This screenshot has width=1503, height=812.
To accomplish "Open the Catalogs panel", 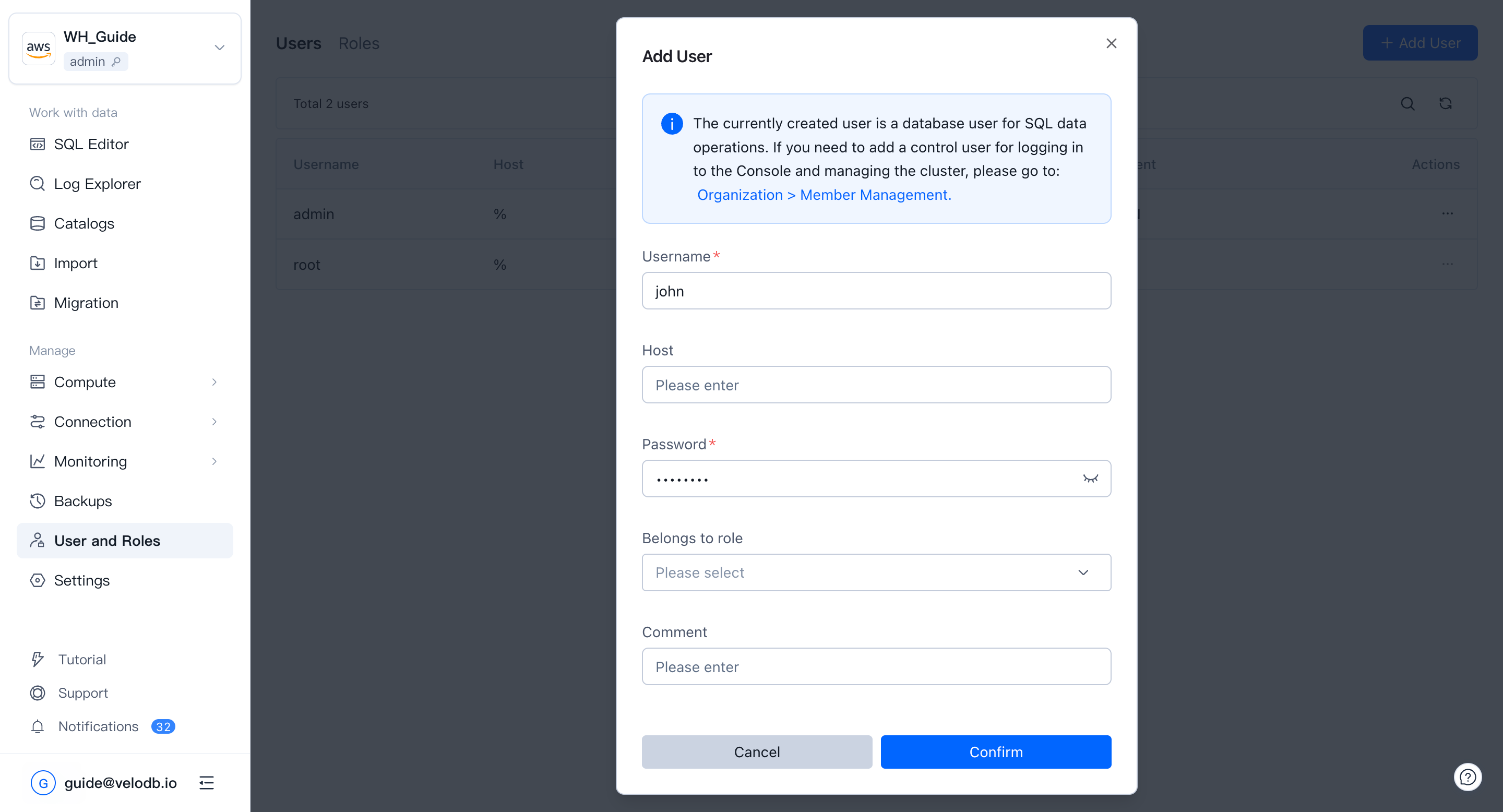I will coord(83,223).
